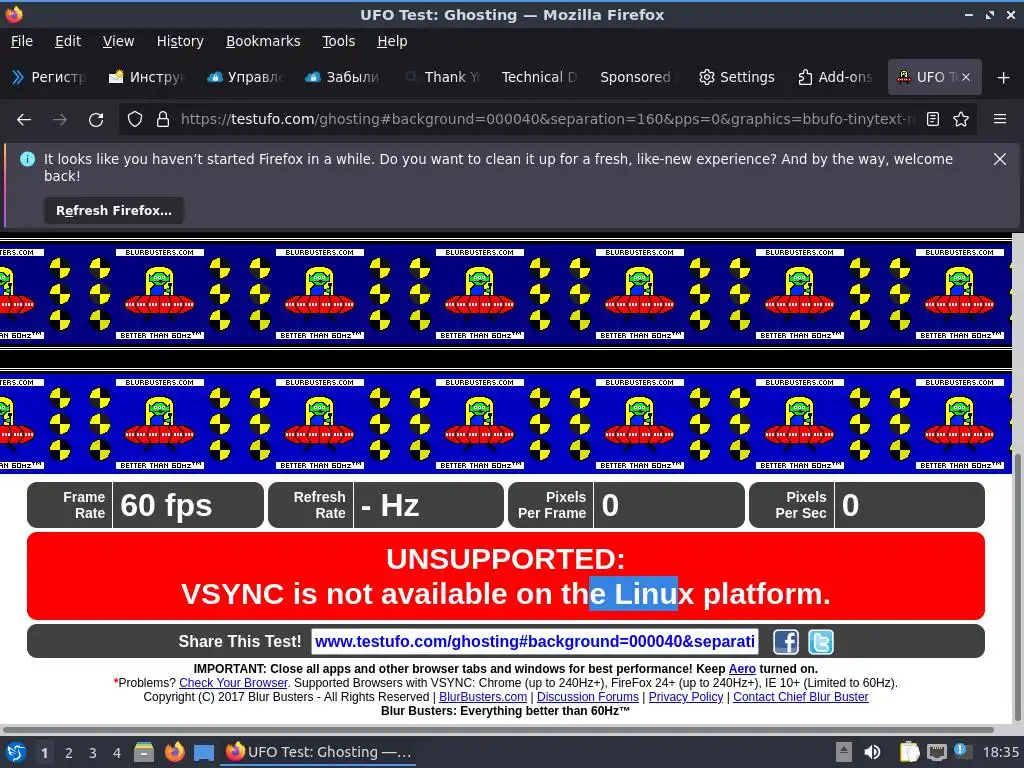Screen dimensions: 1024x768
Task: Share test on Facebook icon
Action: [x=786, y=642]
